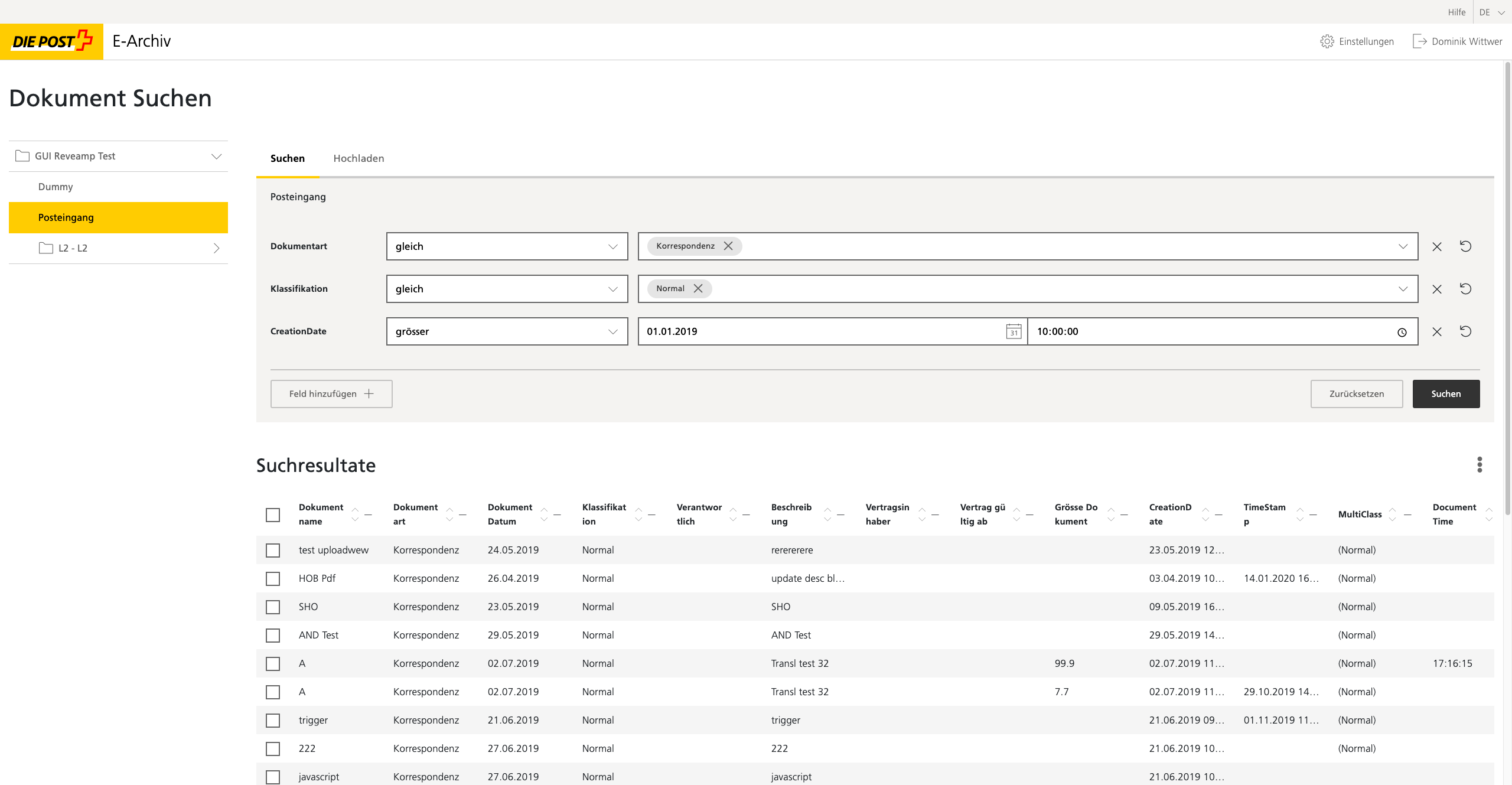The height and width of the screenshot is (785, 1512).
Task: Click Feld hinzufügen button
Action: pyautogui.click(x=331, y=393)
